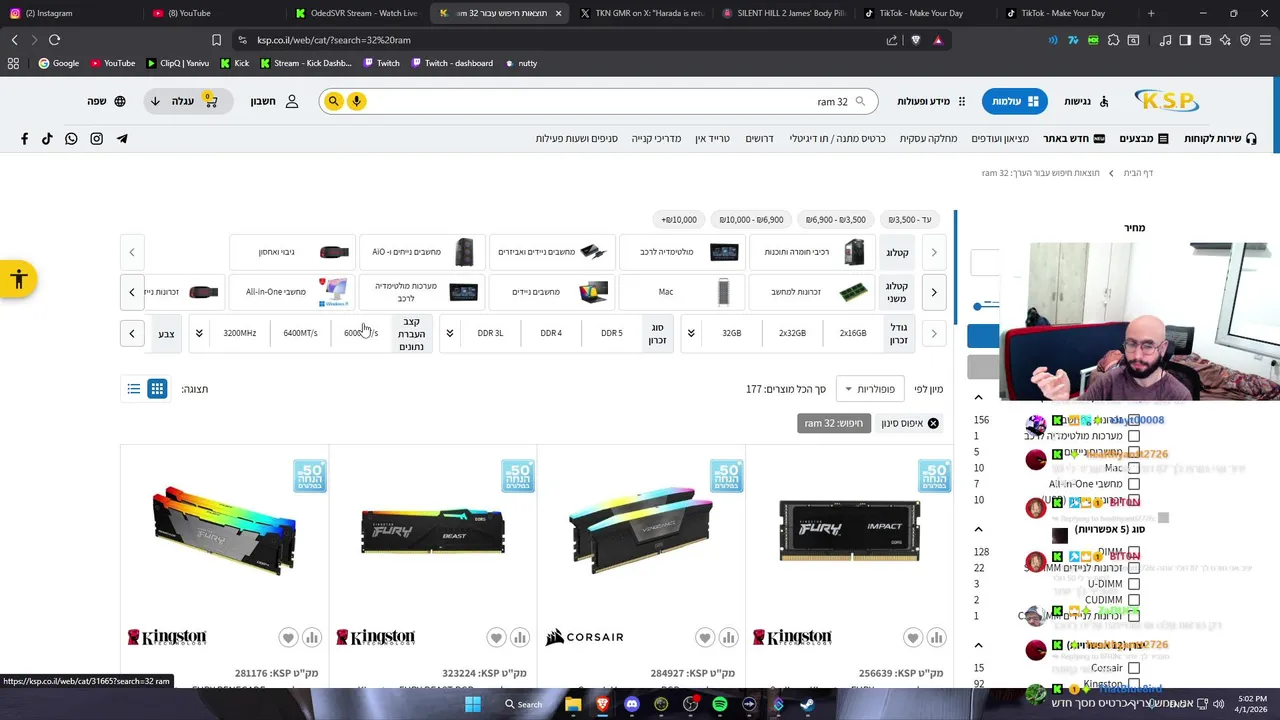
Task: Collapse the catalog filter section arrow
Action: click(x=978, y=397)
